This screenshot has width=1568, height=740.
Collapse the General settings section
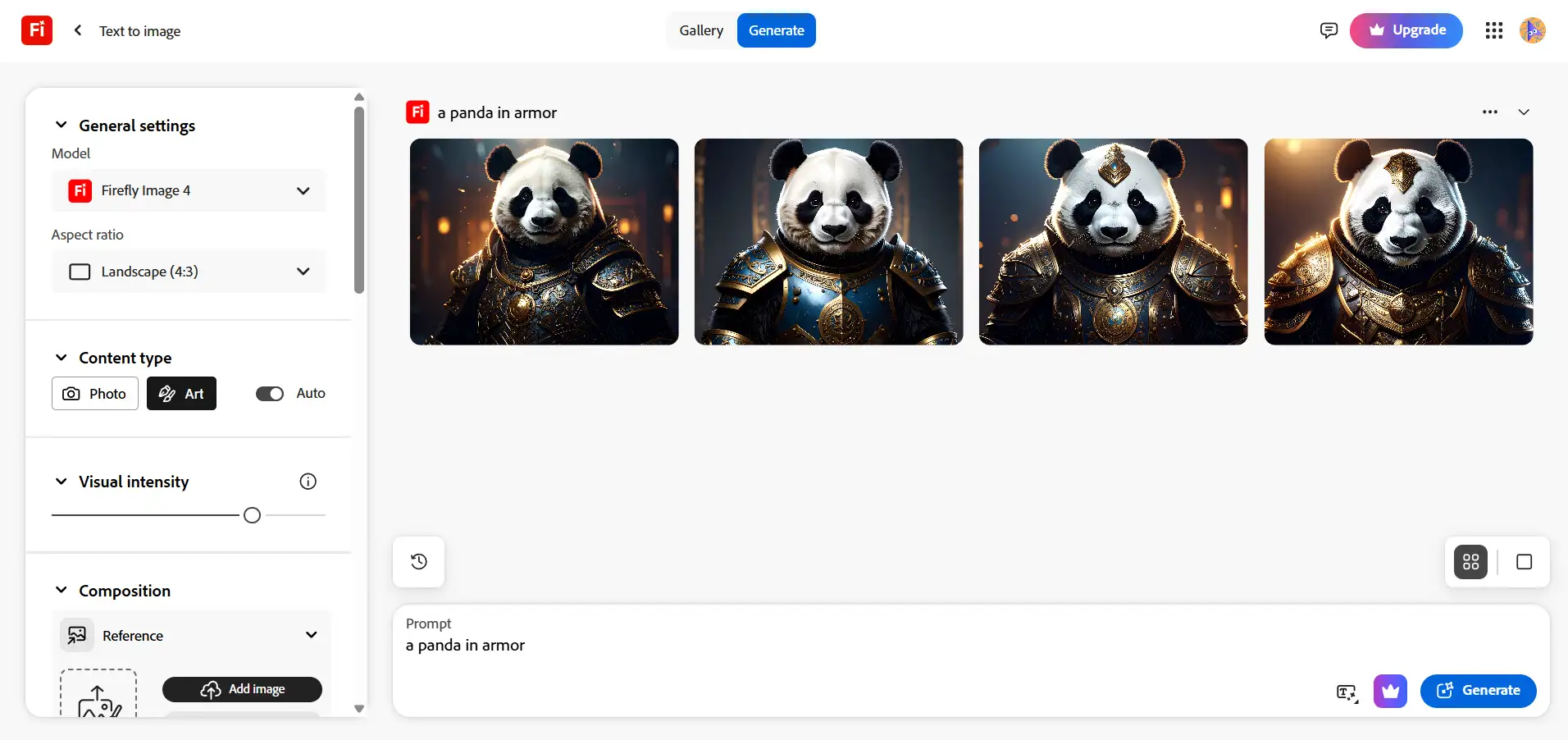pyautogui.click(x=61, y=125)
